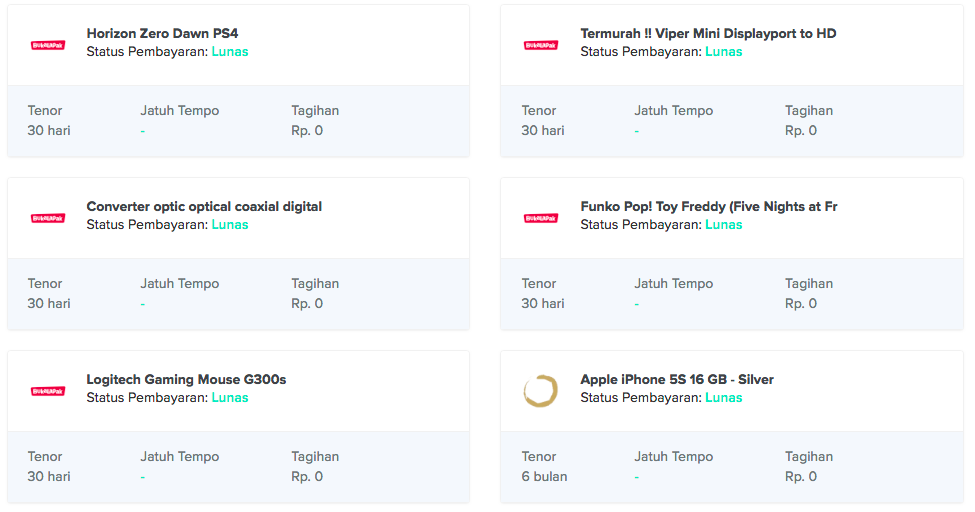Click the Bukalapak logo beside Converter optic optical

point(48,218)
